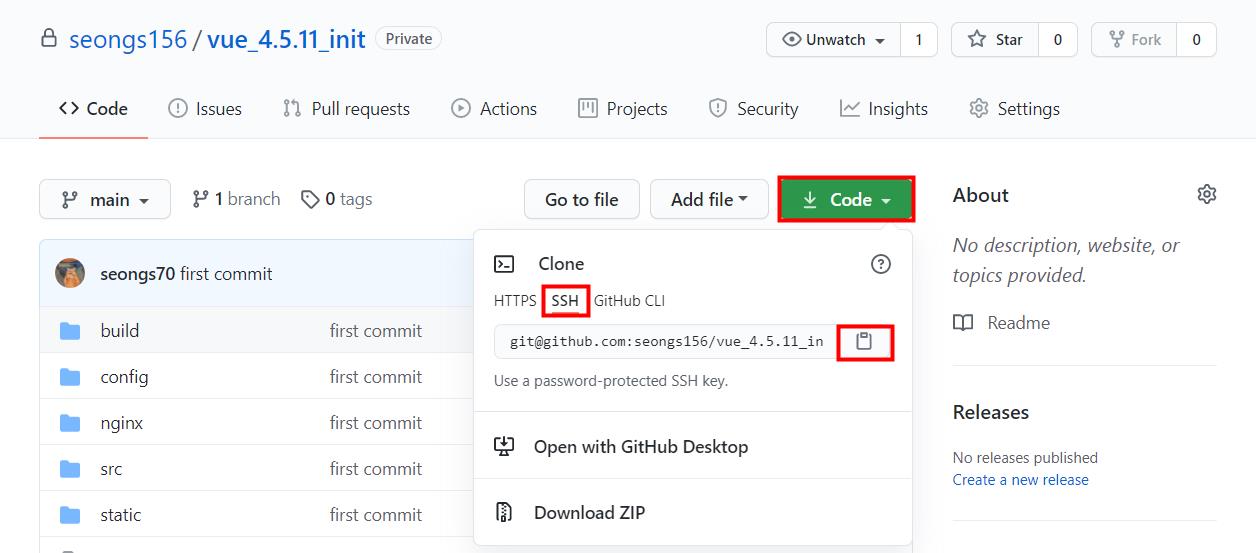Open the Unwatch notifications dropdown
The image size is (1256, 553).
pyautogui.click(x=833, y=40)
